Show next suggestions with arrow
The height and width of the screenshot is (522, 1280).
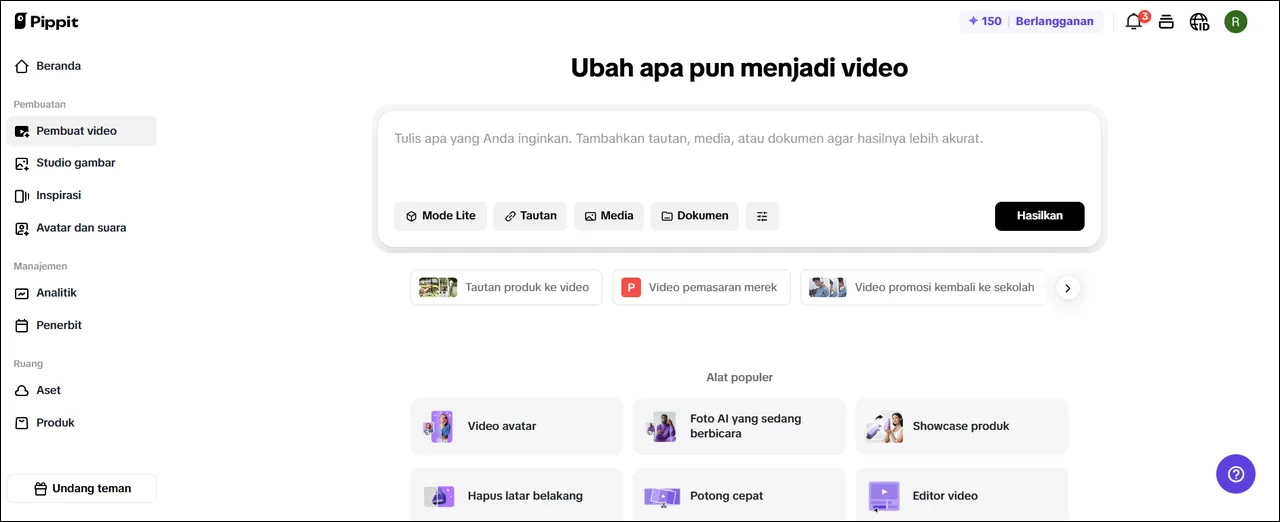[x=1068, y=288]
